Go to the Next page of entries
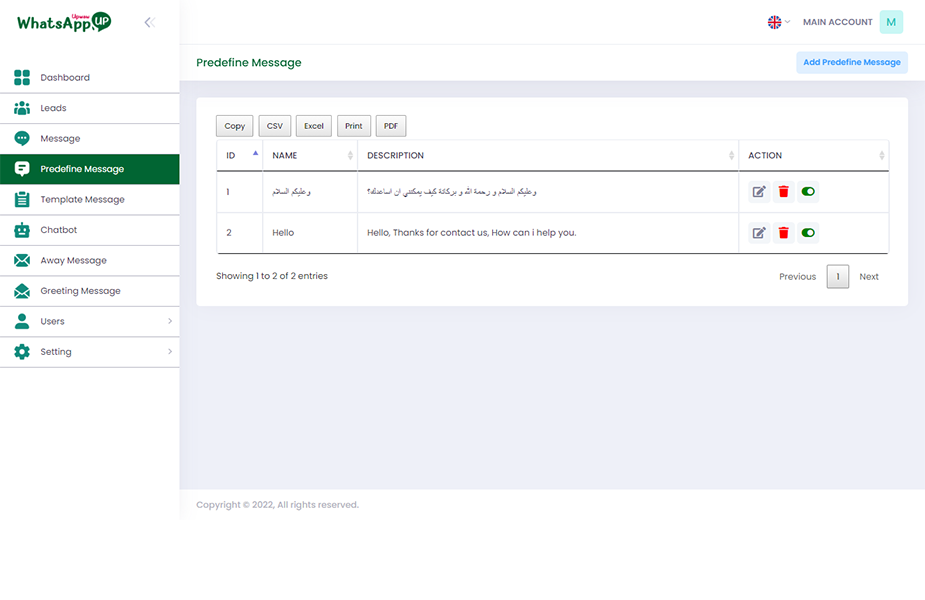The image size is (925, 600). pyautogui.click(x=869, y=276)
